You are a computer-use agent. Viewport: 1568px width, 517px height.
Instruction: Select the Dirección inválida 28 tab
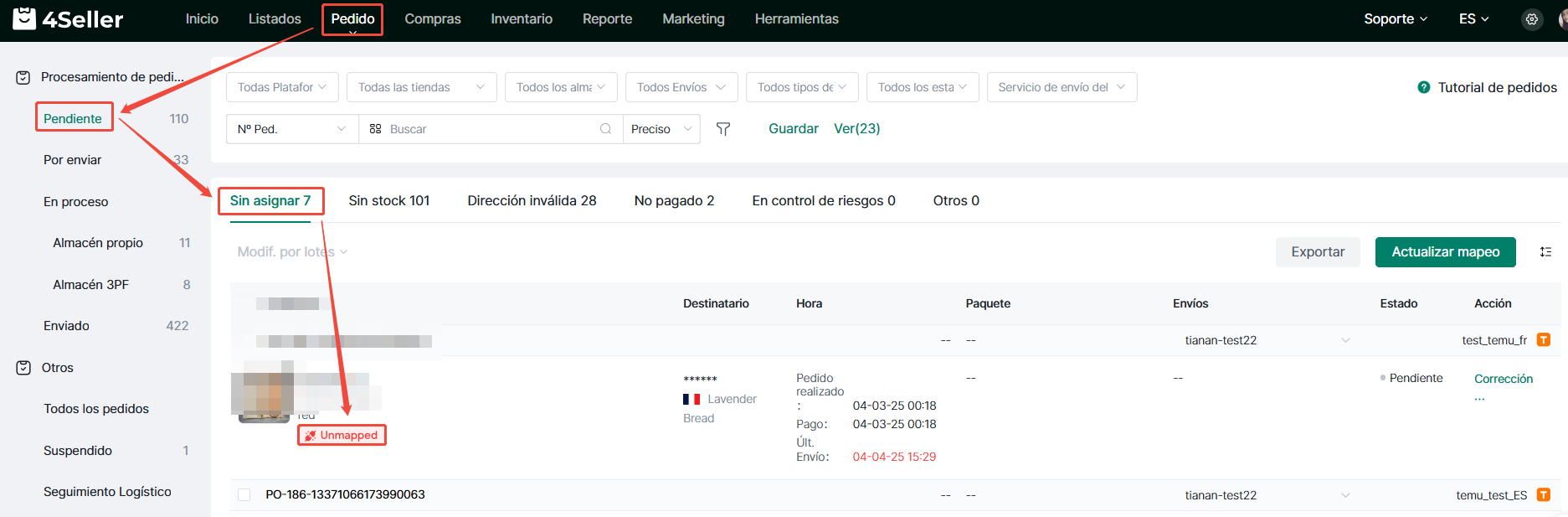pos(532,201)
